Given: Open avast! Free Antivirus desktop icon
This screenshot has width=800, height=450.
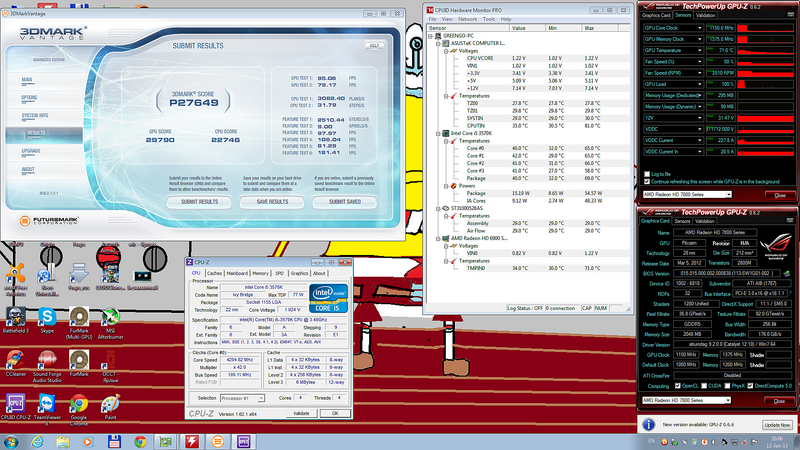Looking at the screenshot, I should point(15,278).
